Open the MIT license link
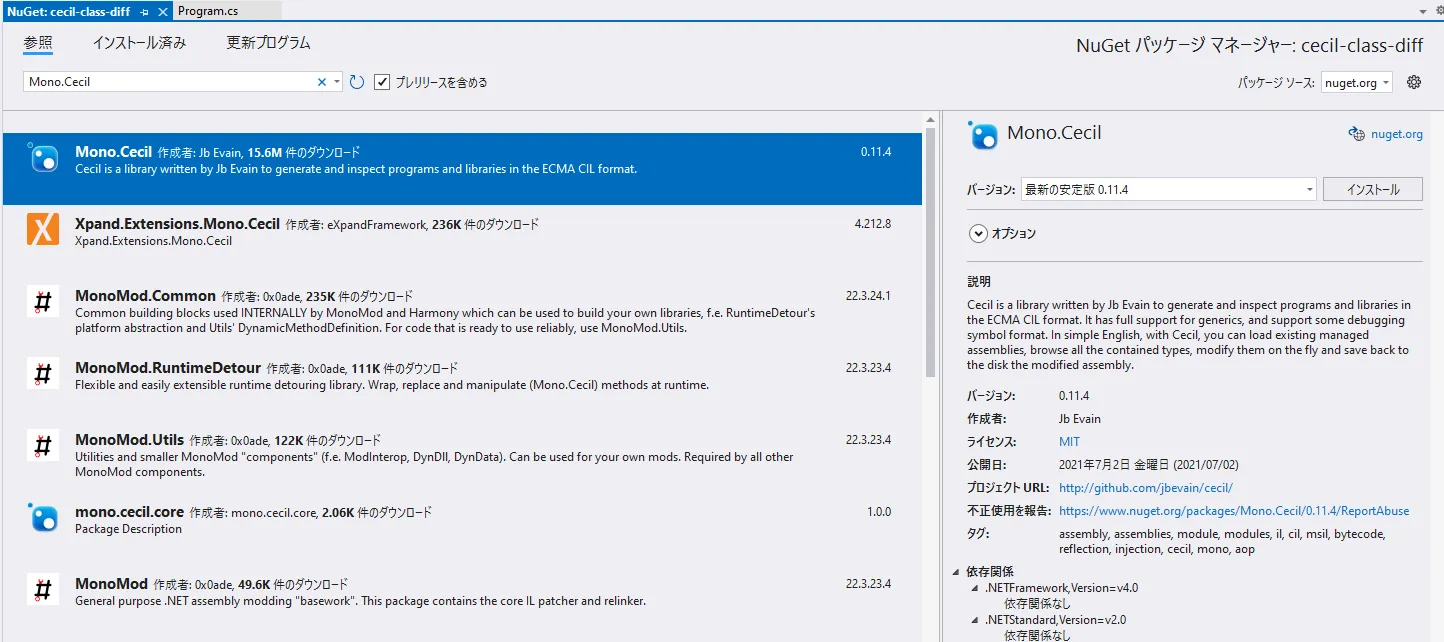 click(1069, 441)
